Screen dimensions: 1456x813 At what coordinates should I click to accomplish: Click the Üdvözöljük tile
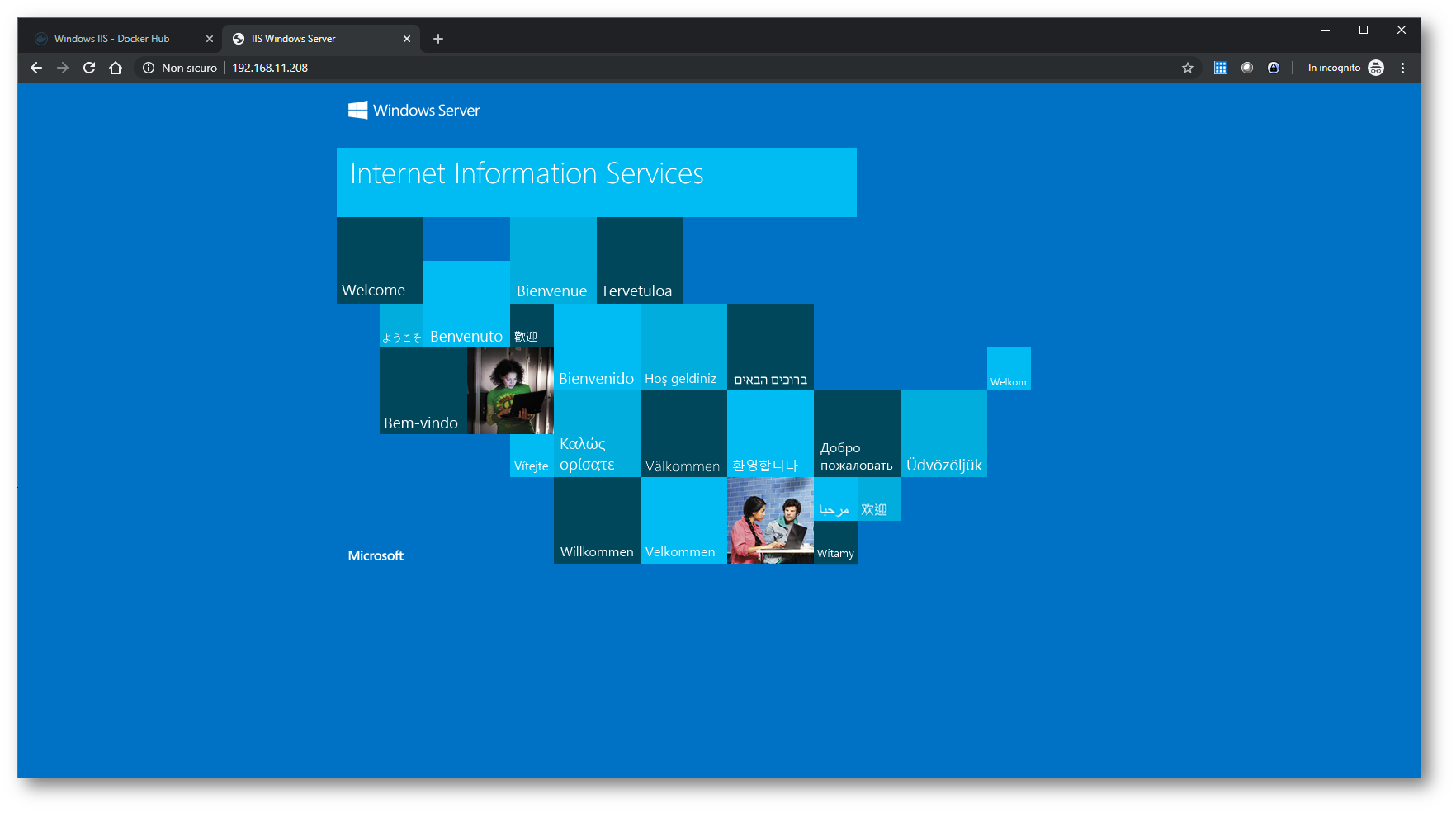(x=943, y=433)
